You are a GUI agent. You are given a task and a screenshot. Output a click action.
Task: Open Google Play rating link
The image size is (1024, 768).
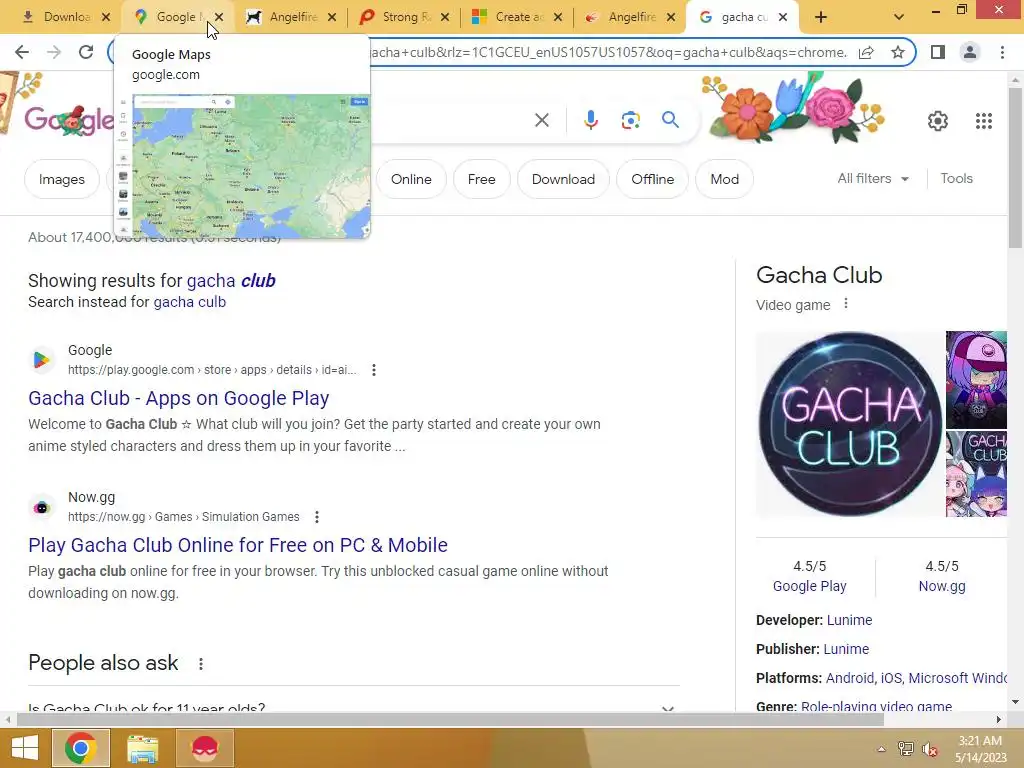click(809, 586)
